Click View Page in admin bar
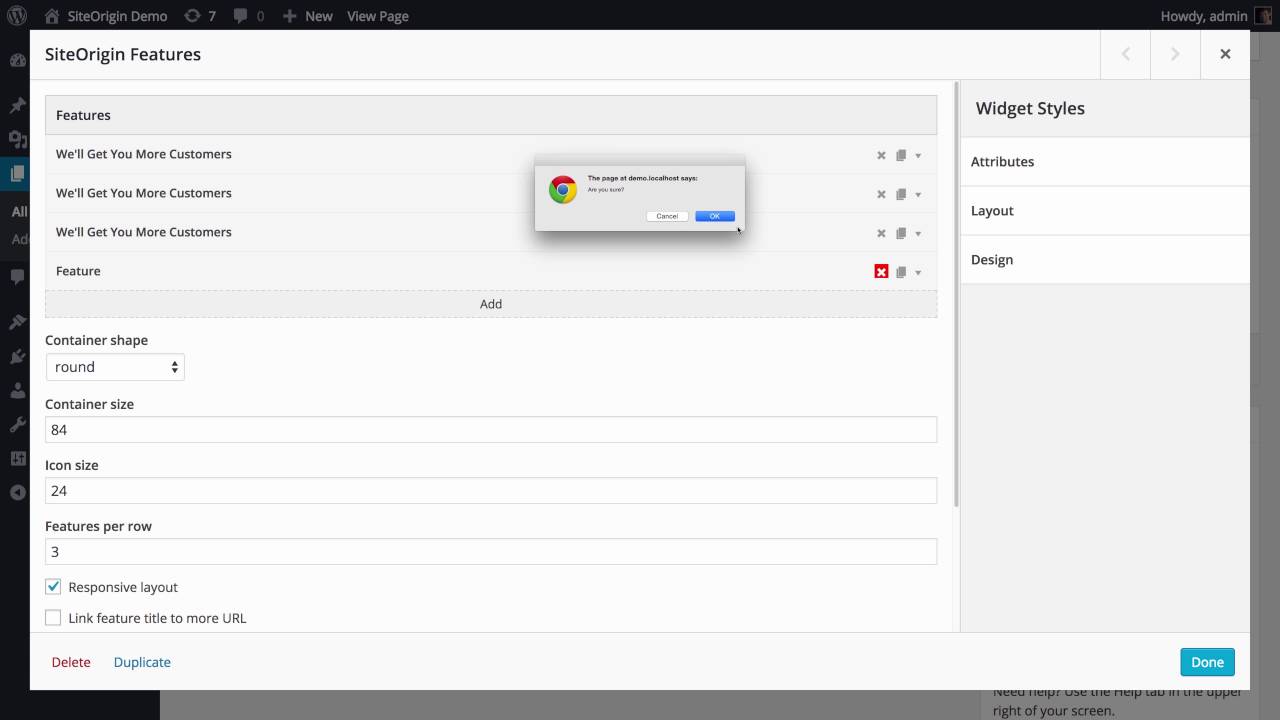Viewport: 1280px width, 720px height. [x=377, y=16]
